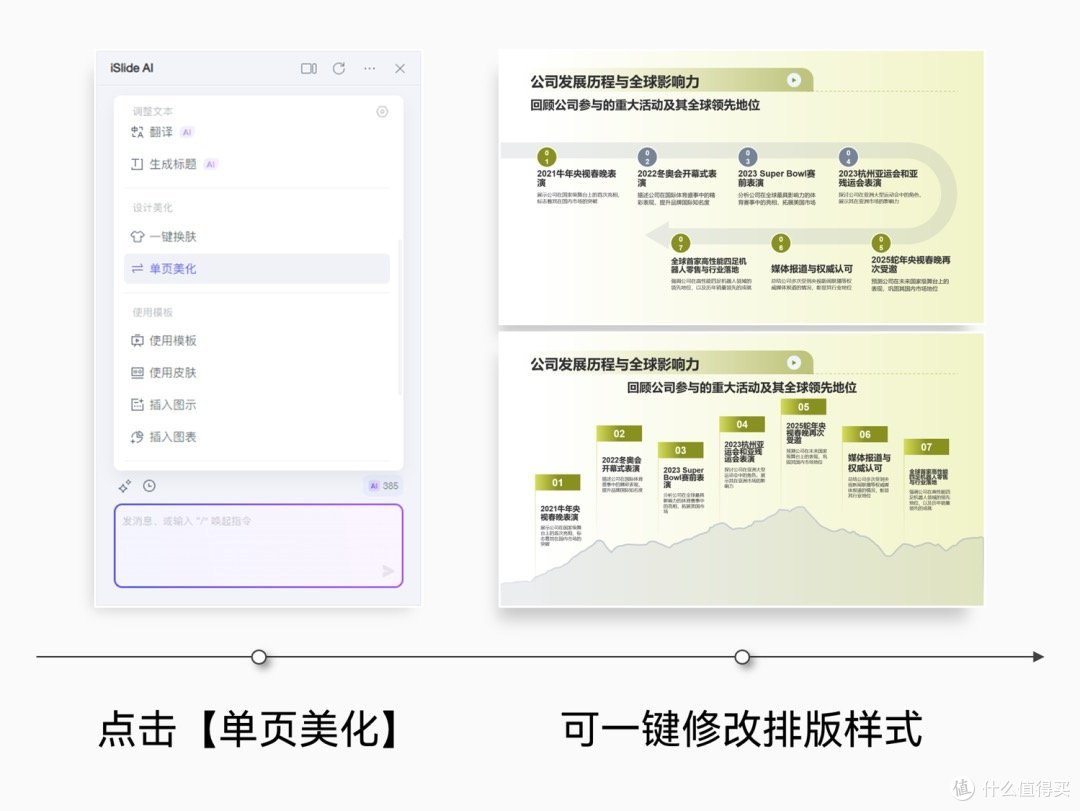Open the menu settings circle icon
The image size is (1080, 811).
(x=382, y=112)
